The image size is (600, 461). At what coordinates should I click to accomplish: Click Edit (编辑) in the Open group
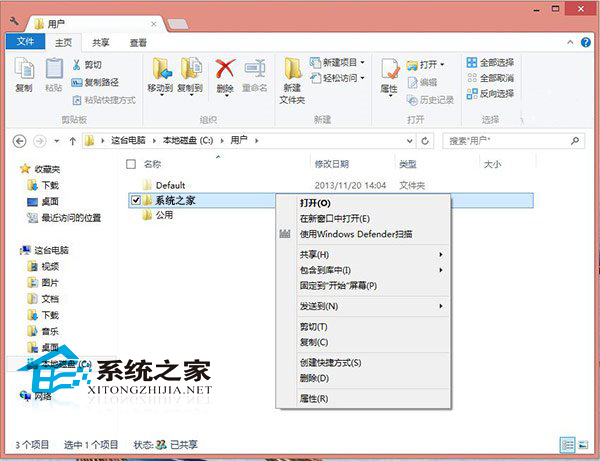pyautogui.click(x=422, y=82)
